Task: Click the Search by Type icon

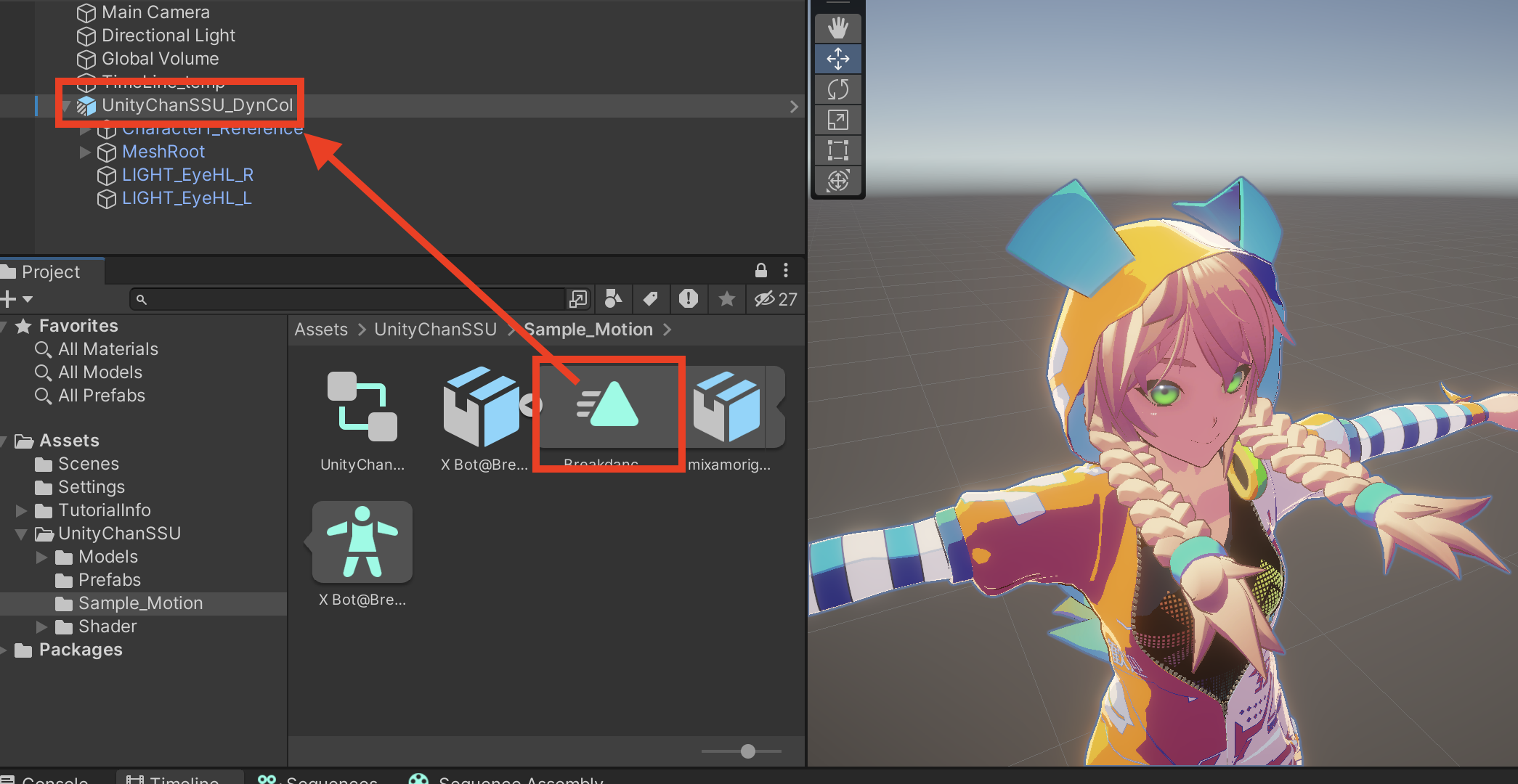Action: (x=614, y=298)
